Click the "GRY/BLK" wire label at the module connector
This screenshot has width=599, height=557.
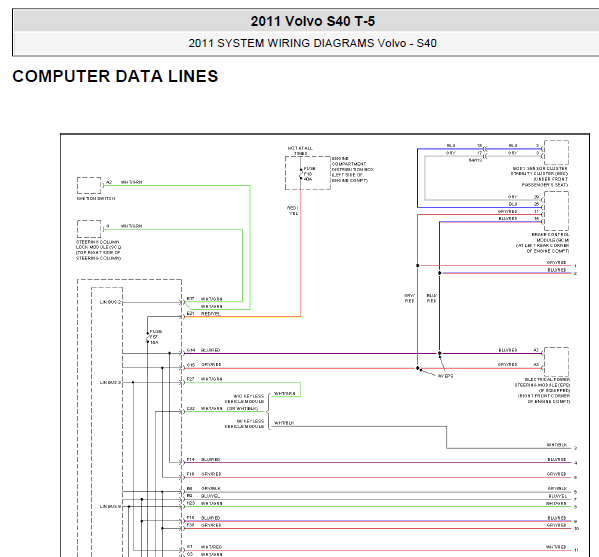click(x=211, y=489)
